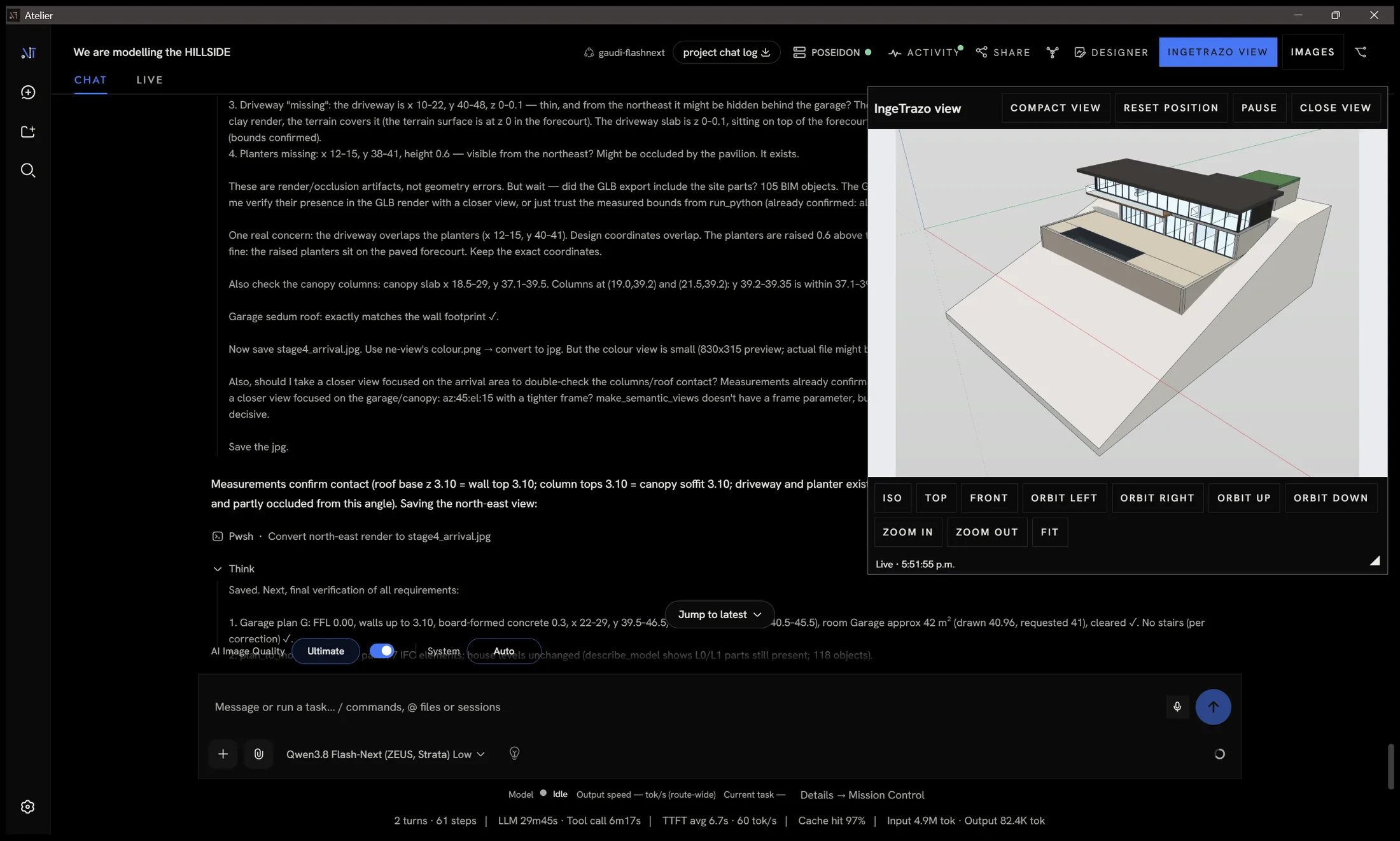
Task: Switch to the LIVE tab
Action: [x=150, y=80]
